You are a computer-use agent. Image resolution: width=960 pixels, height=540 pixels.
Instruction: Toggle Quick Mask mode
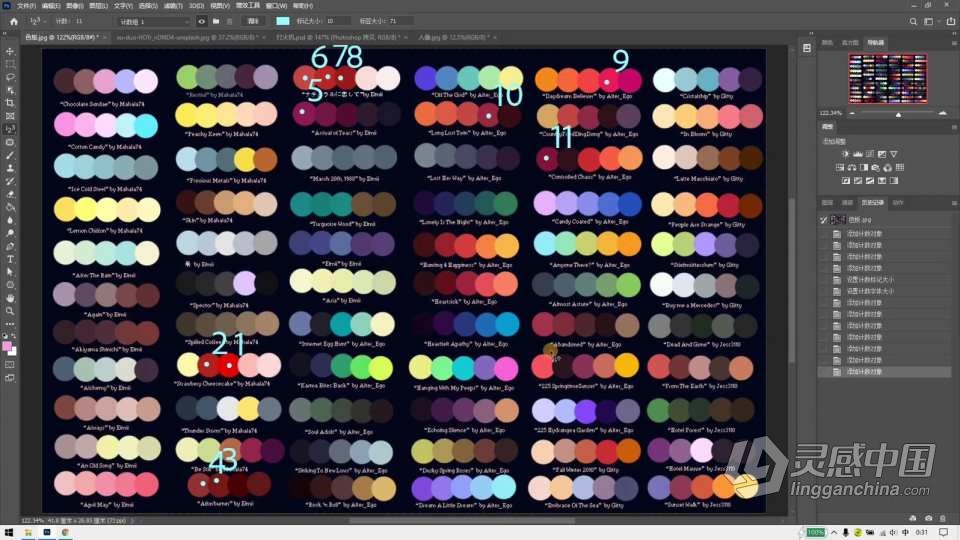click(10, 365)
